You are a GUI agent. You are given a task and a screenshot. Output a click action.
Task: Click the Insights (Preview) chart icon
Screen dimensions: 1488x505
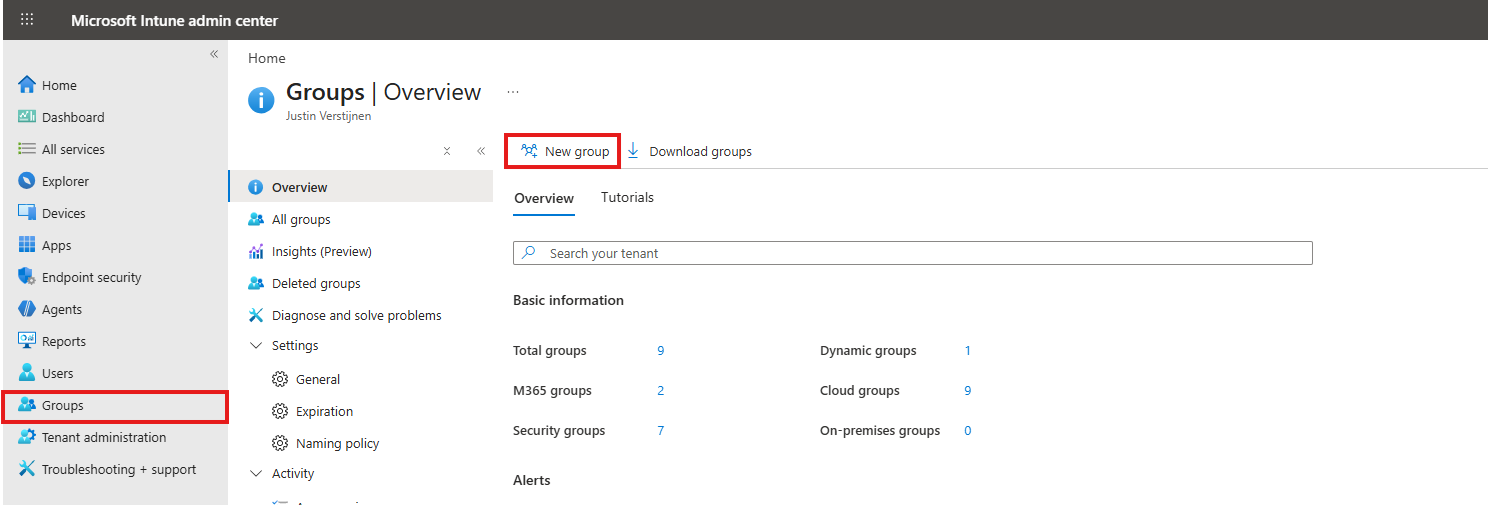coord(256,251)
